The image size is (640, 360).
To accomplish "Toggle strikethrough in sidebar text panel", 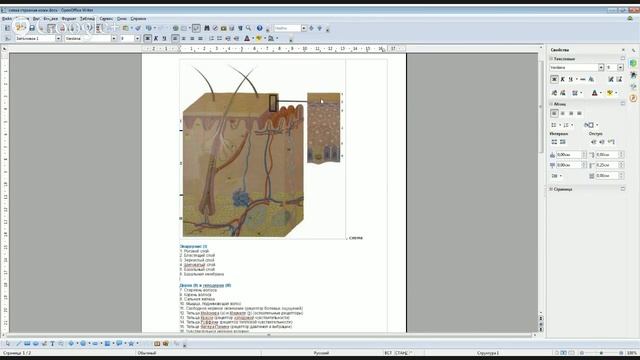I will pos(582,79).
